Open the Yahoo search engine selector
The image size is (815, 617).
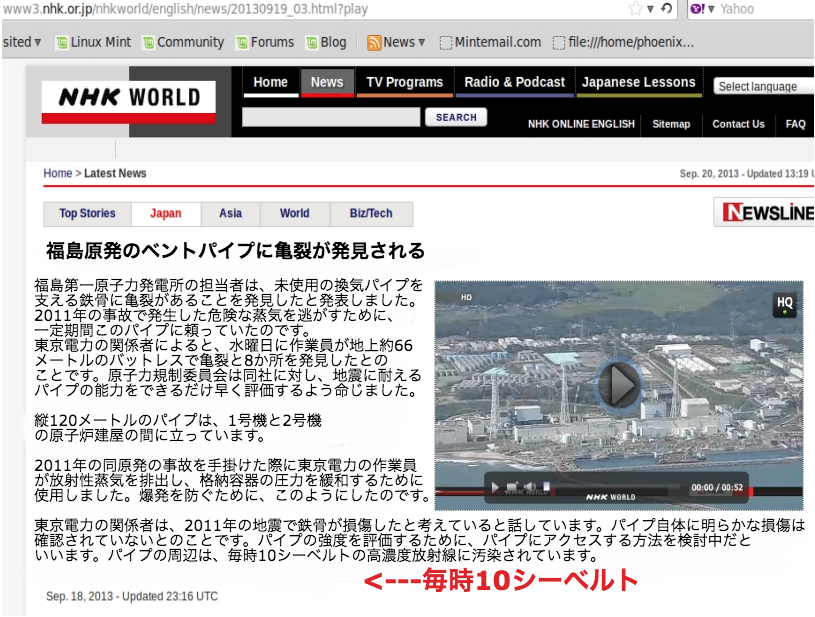coord(703,9)
